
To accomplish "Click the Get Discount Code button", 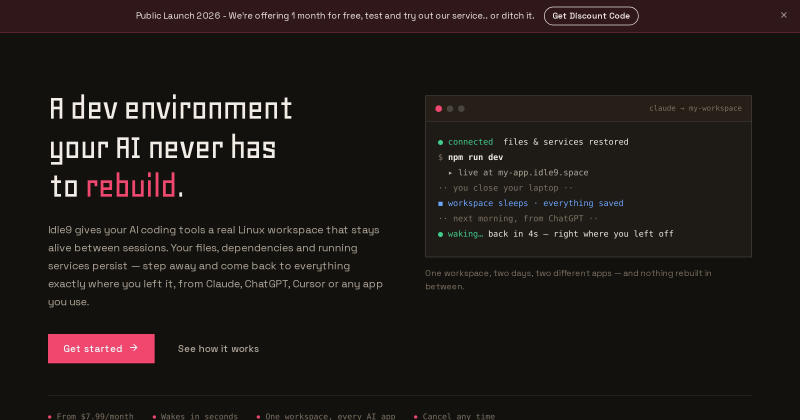I will pos(591,16).
